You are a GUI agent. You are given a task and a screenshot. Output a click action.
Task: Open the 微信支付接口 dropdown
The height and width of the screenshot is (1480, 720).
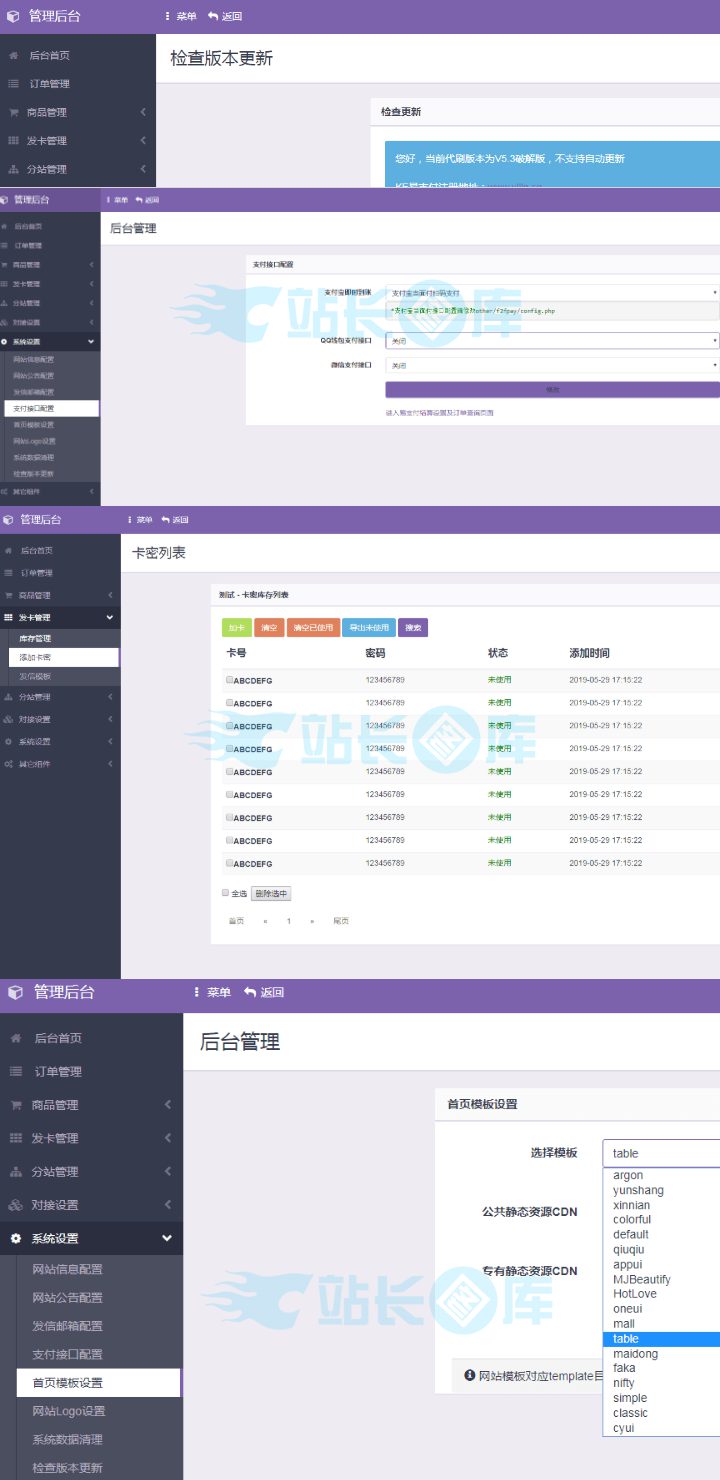[x=552, y=365]
